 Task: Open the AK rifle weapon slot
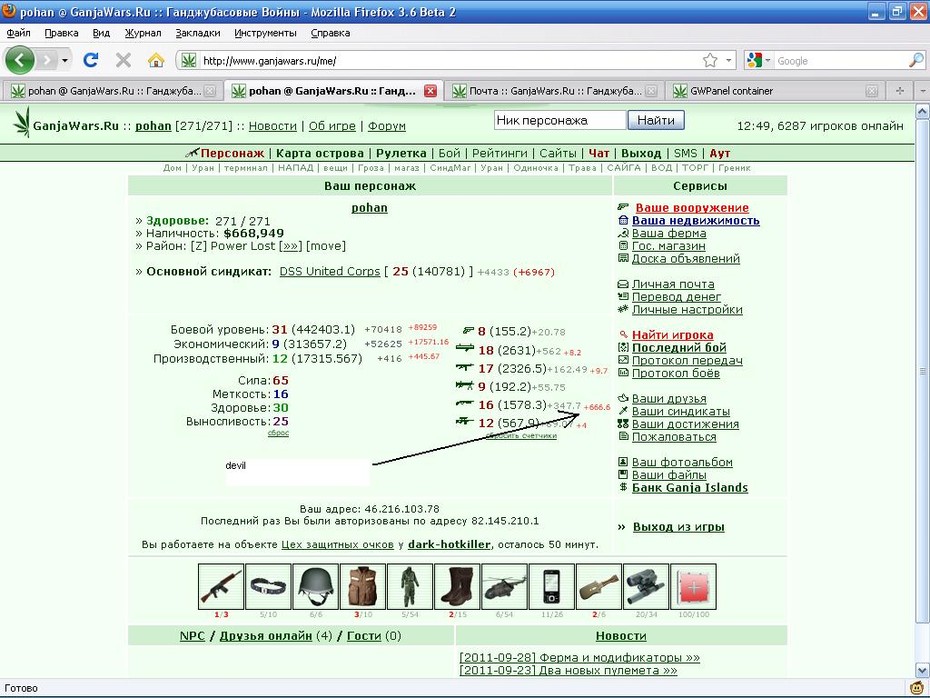(x=221, y=587)
